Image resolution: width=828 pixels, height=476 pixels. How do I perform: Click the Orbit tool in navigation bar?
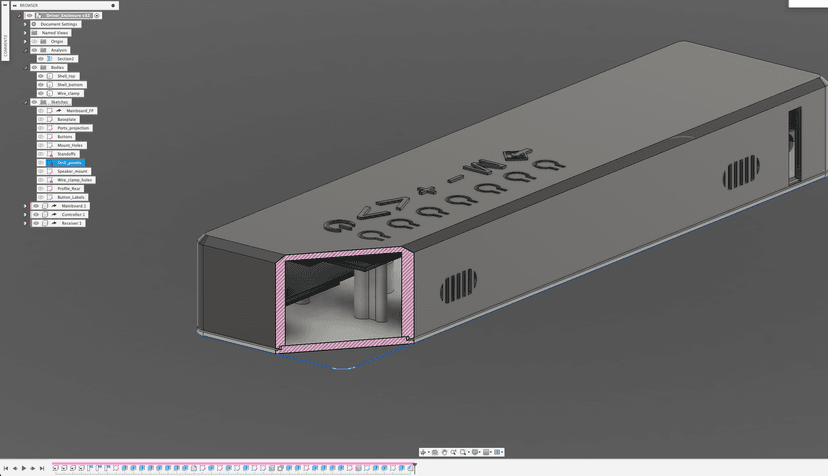(x=424, y=453)
